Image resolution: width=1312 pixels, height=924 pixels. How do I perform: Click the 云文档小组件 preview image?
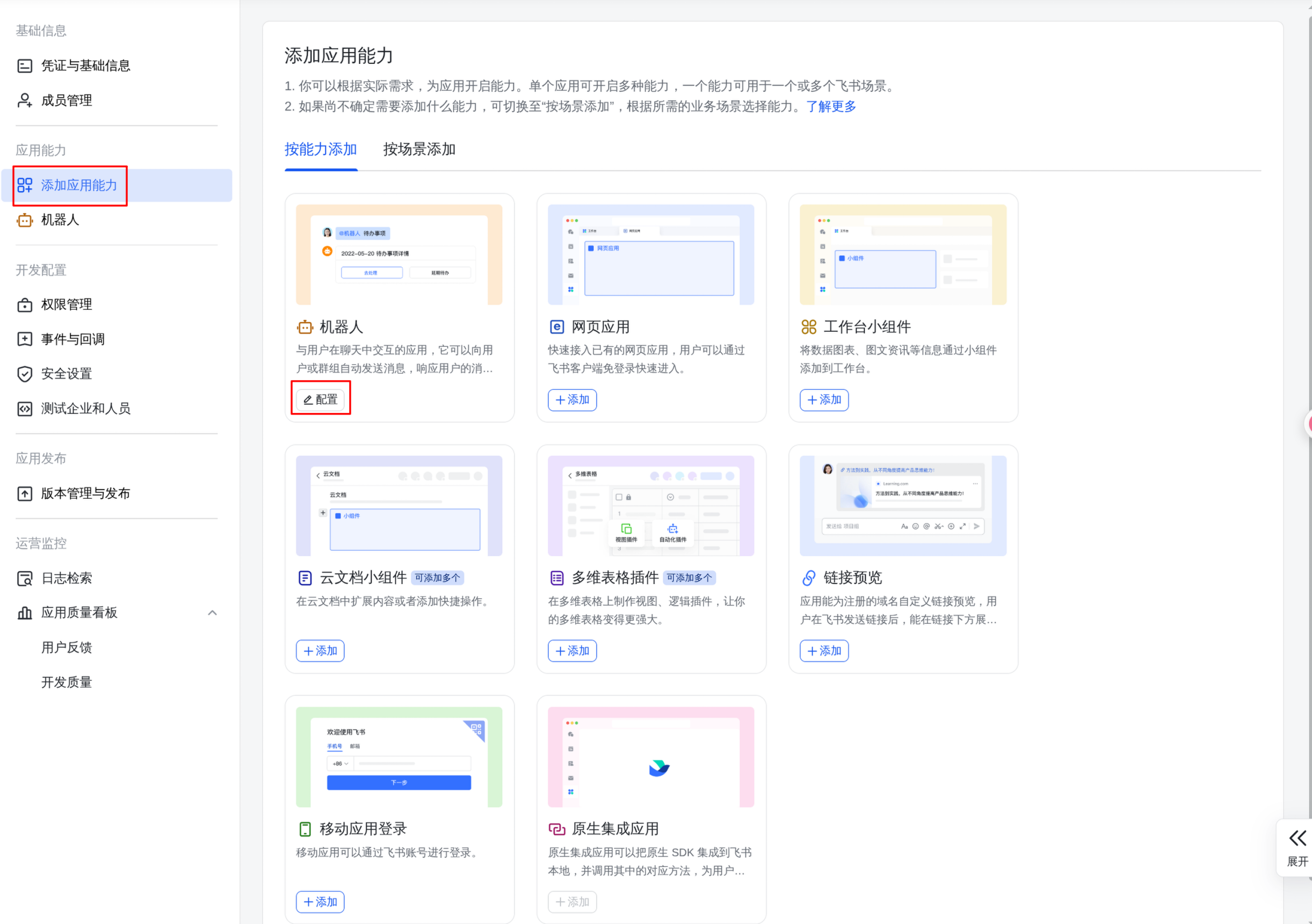pyautogui.click(x=399, y=506)
